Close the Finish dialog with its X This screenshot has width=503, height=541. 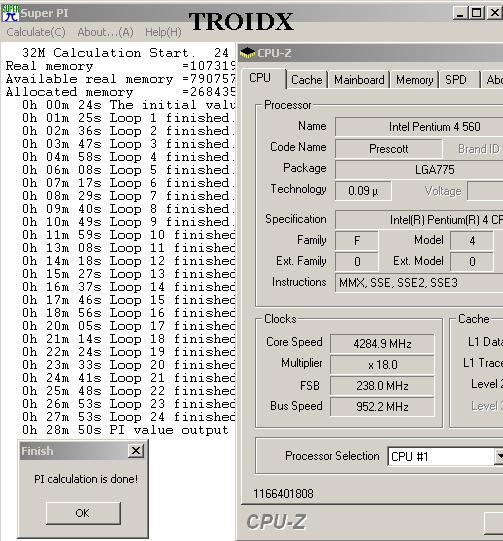coord(136,451)
